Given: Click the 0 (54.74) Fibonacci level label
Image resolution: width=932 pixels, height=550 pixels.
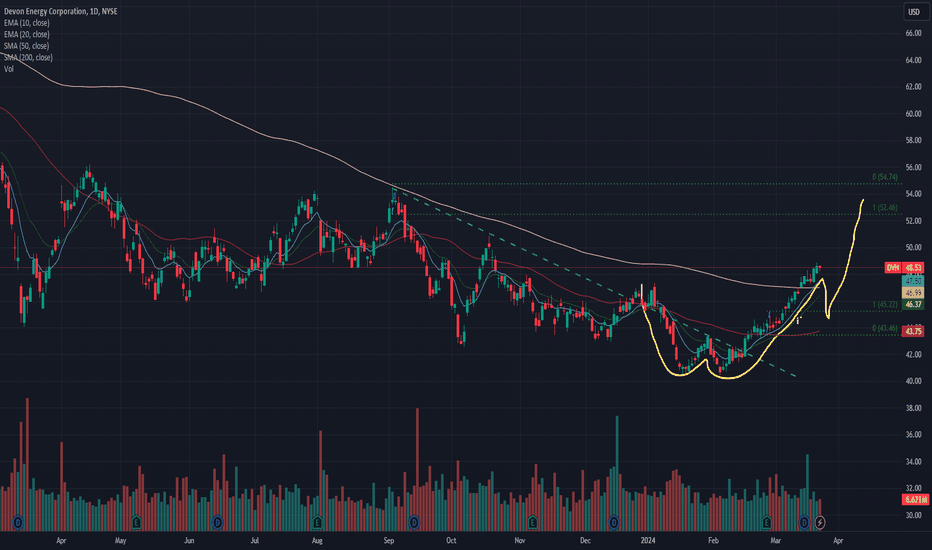Looking at the screenshot, I should pyautogui.click(x=884, y=177).
